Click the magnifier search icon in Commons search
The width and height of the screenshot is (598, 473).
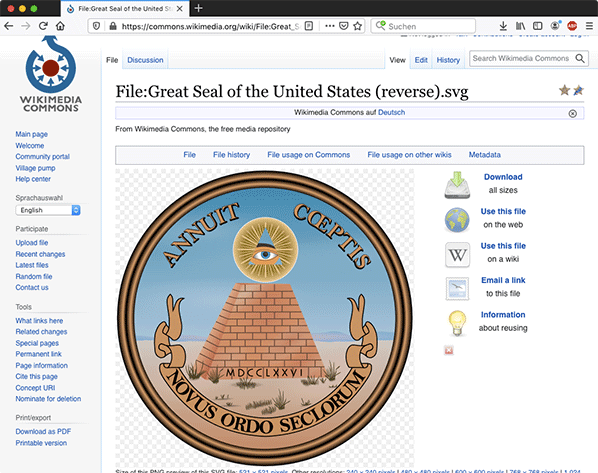[580, 58]
